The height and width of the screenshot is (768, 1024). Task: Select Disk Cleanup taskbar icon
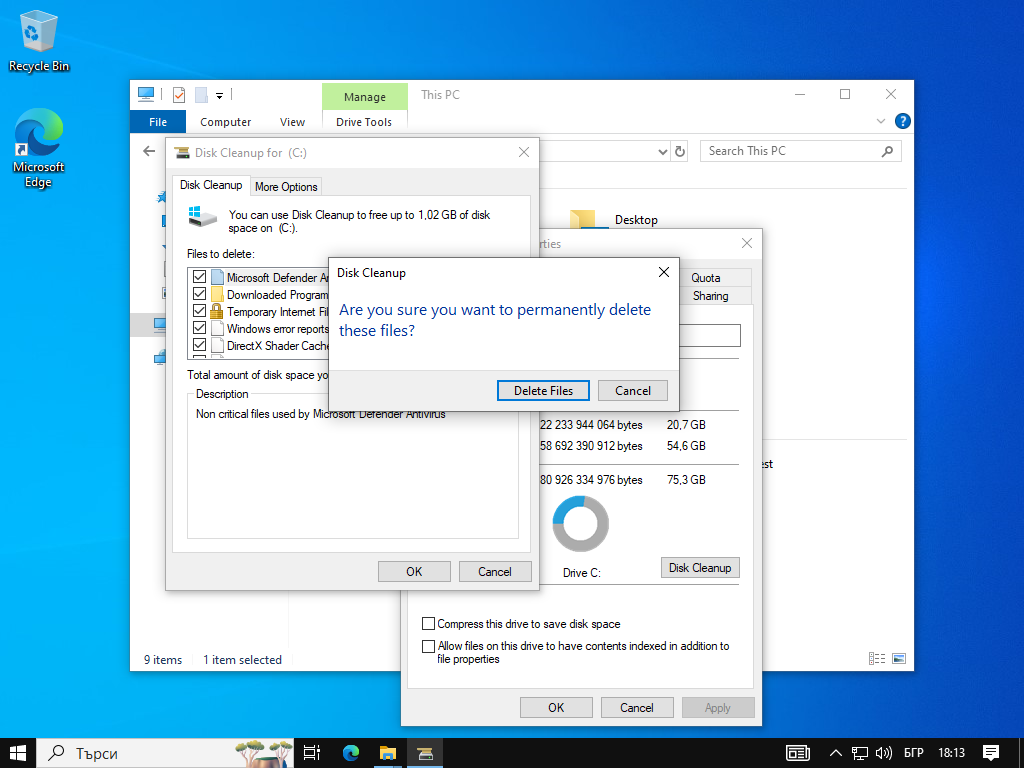pyautogui.click(x=425, y=753)
